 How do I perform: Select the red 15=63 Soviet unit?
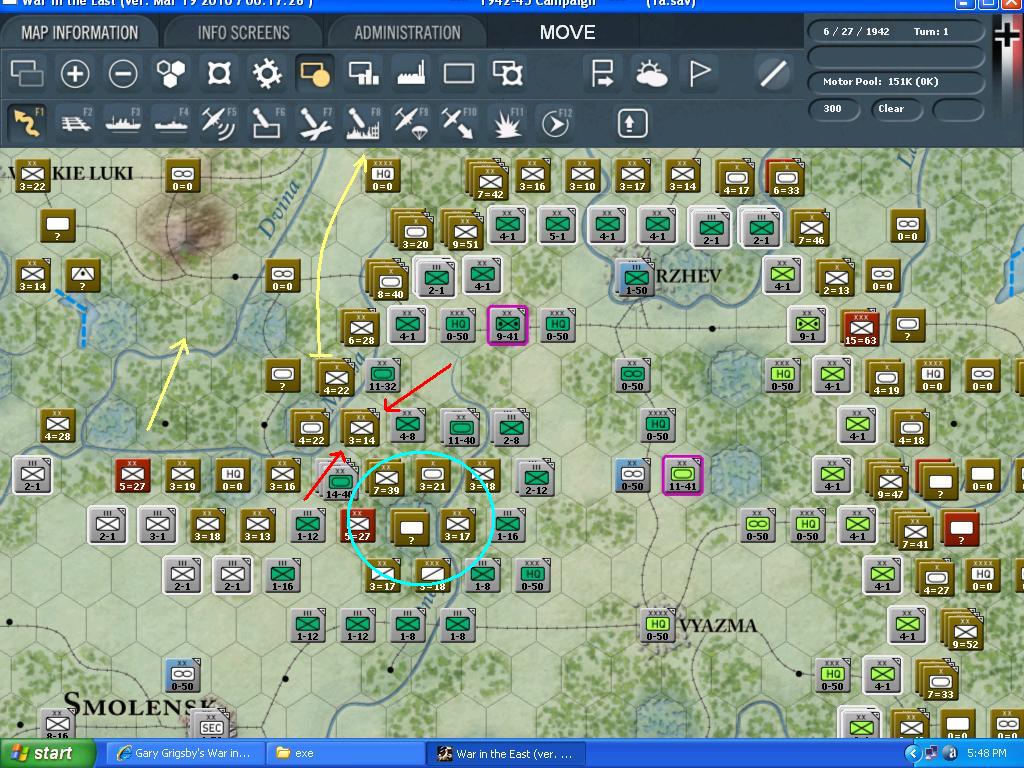(860, 328)
